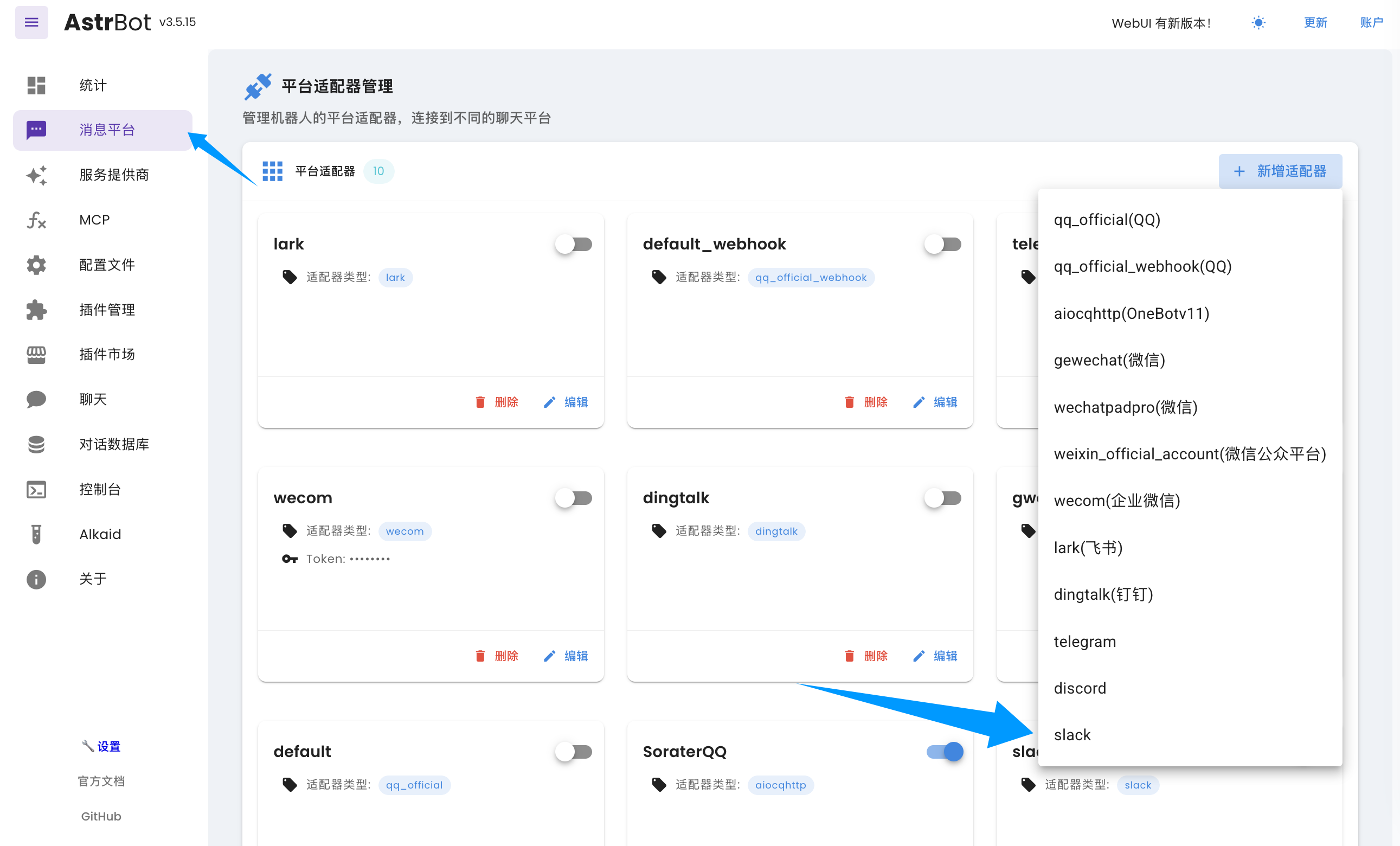Enable the dingtalk adapter switch

pyautogui.click(x=943, y=498)
